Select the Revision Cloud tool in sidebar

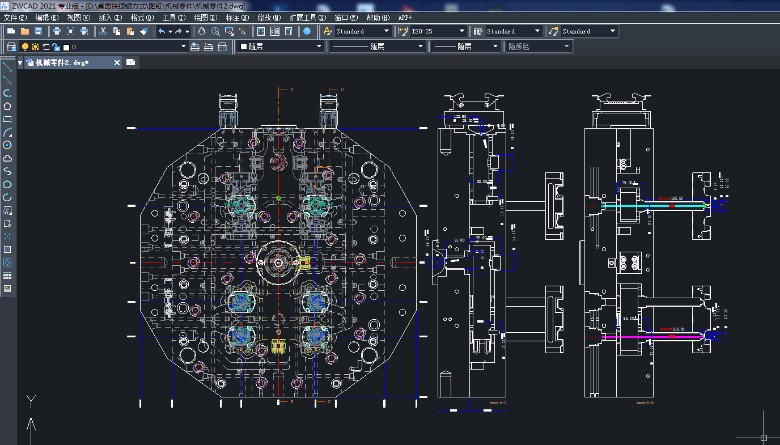click(x=7, y=158)
